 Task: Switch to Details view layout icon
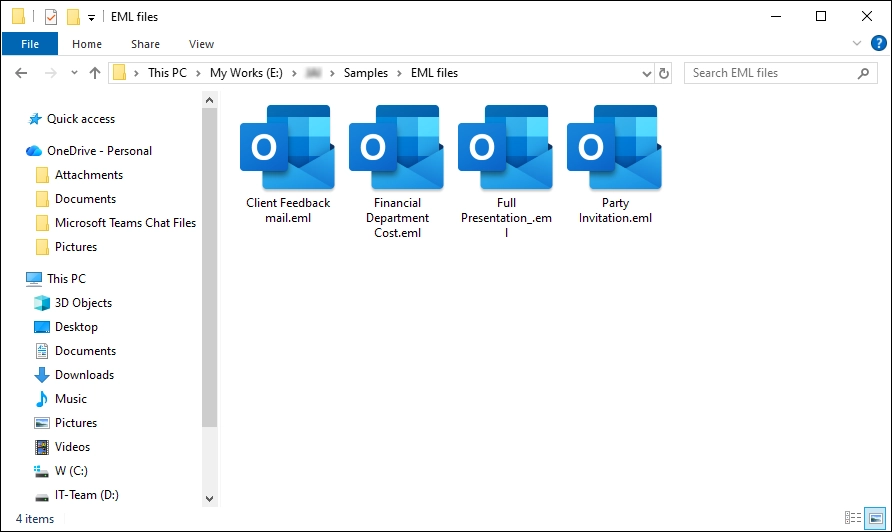[853, 518]
